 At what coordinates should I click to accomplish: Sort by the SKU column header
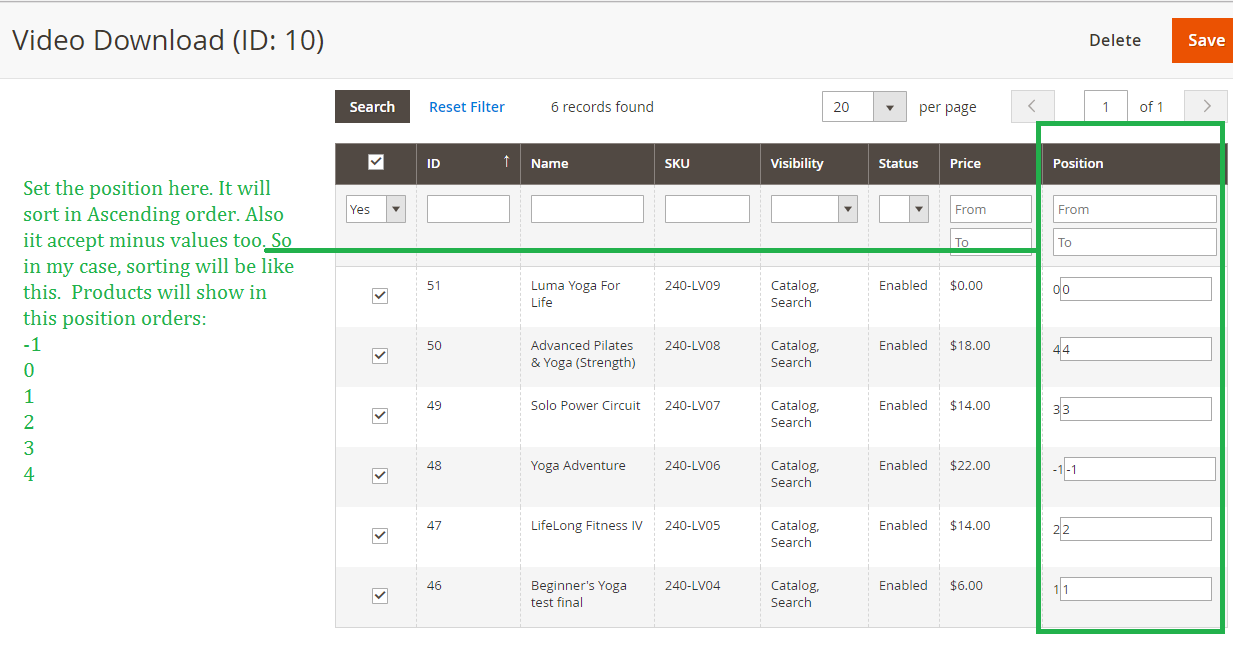(x=677, y=163)
